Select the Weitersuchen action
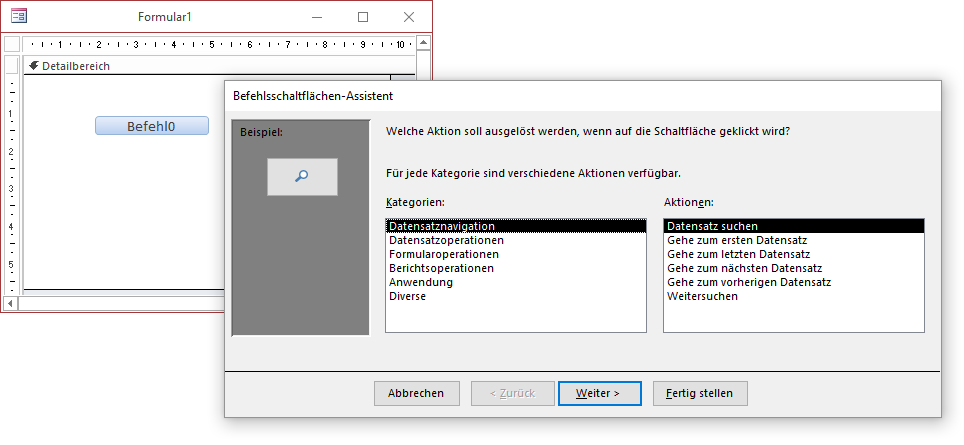964x445 pixels. (x=794, y=296)
